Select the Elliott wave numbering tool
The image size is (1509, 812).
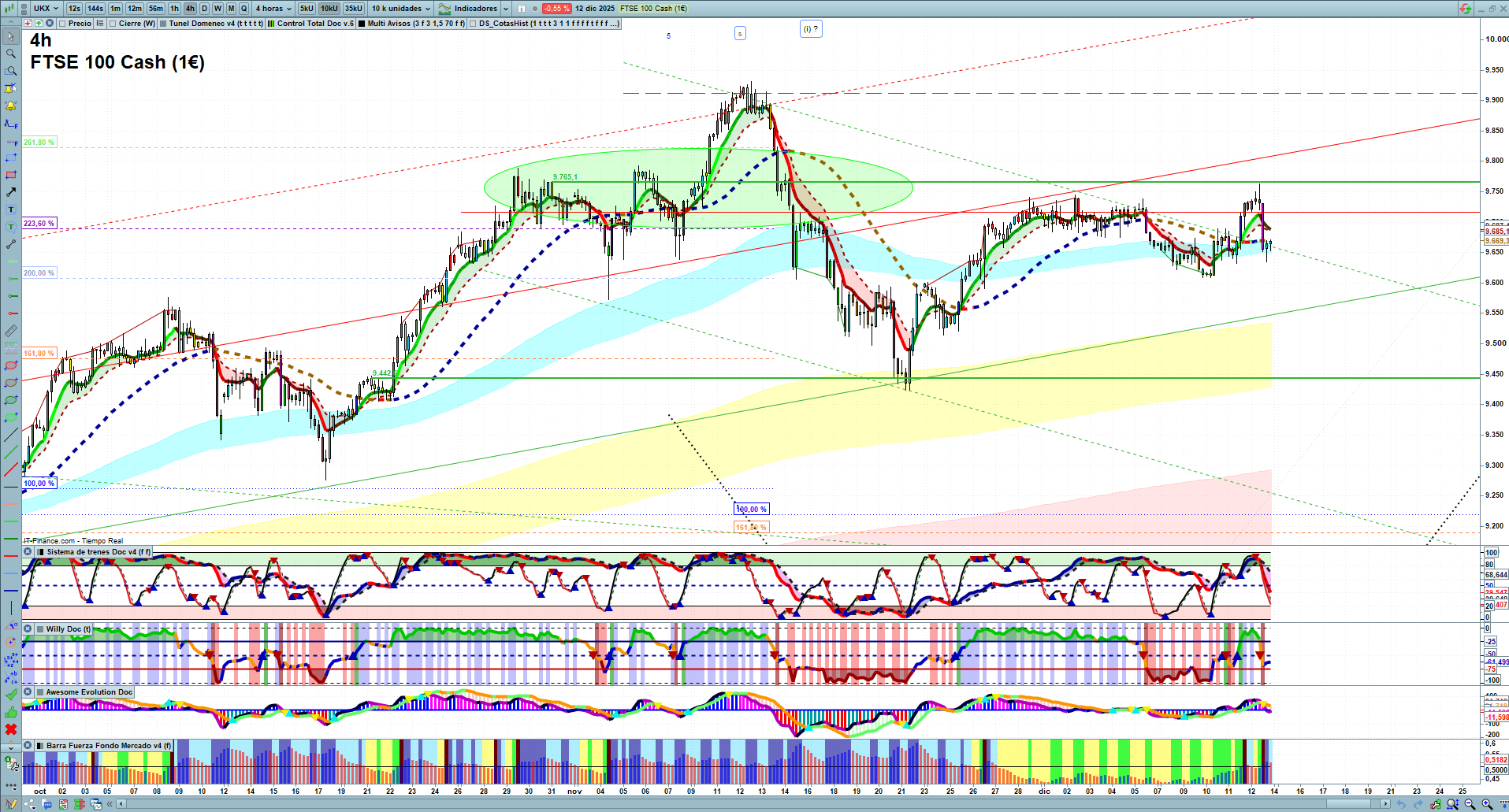pyautogui.click(x=11, y=660)
